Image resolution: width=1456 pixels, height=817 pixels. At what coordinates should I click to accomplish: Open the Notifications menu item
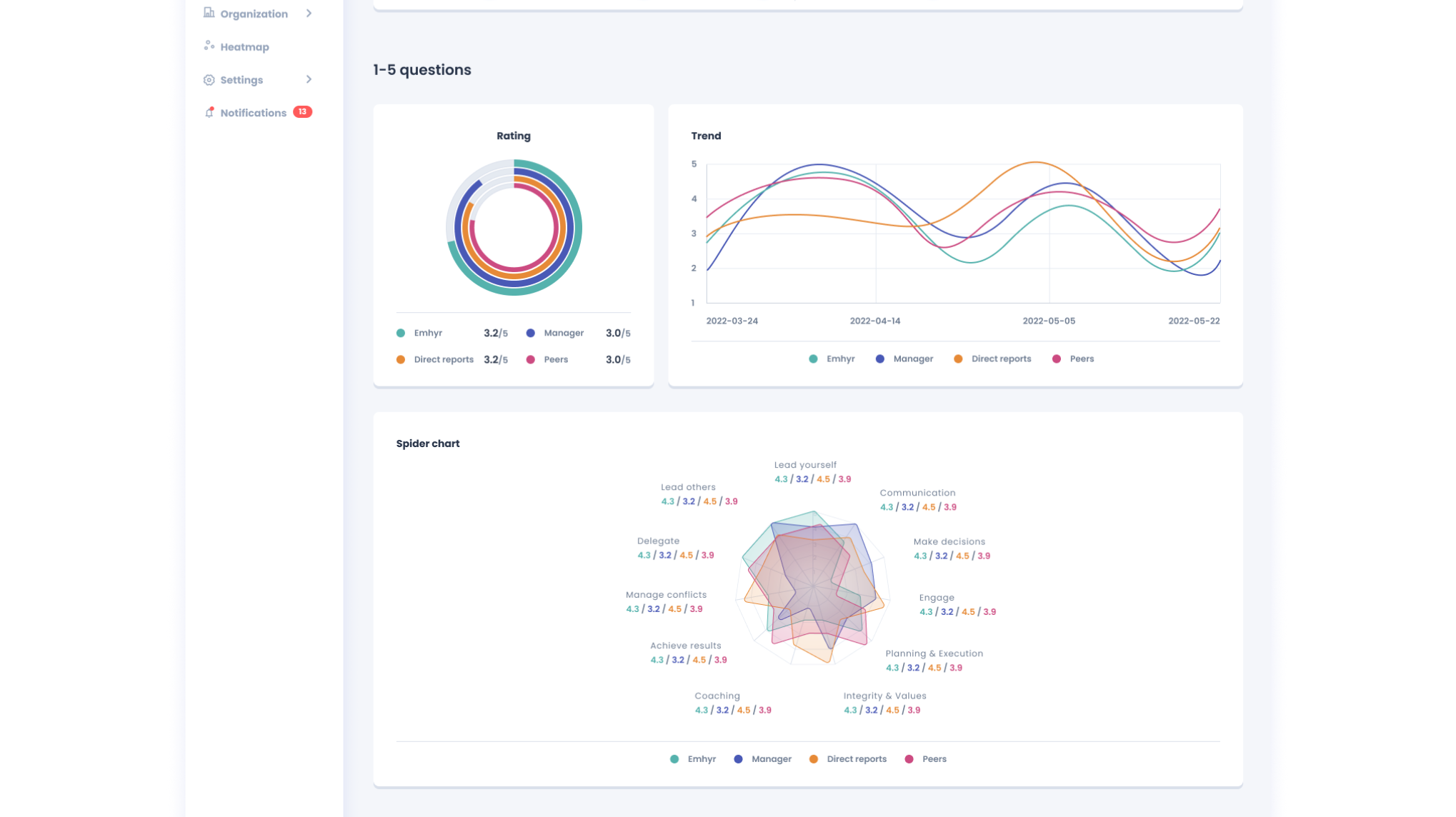point(253,113)
